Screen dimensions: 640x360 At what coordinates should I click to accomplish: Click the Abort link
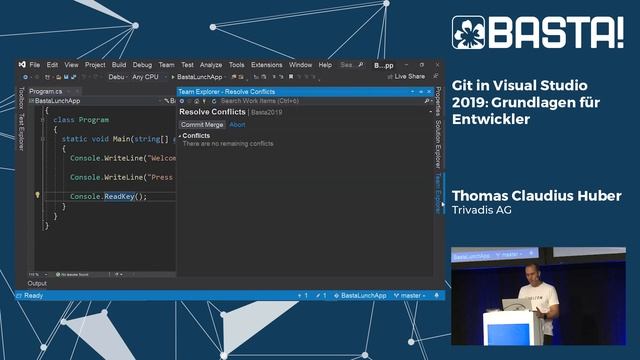coord(237,125)
